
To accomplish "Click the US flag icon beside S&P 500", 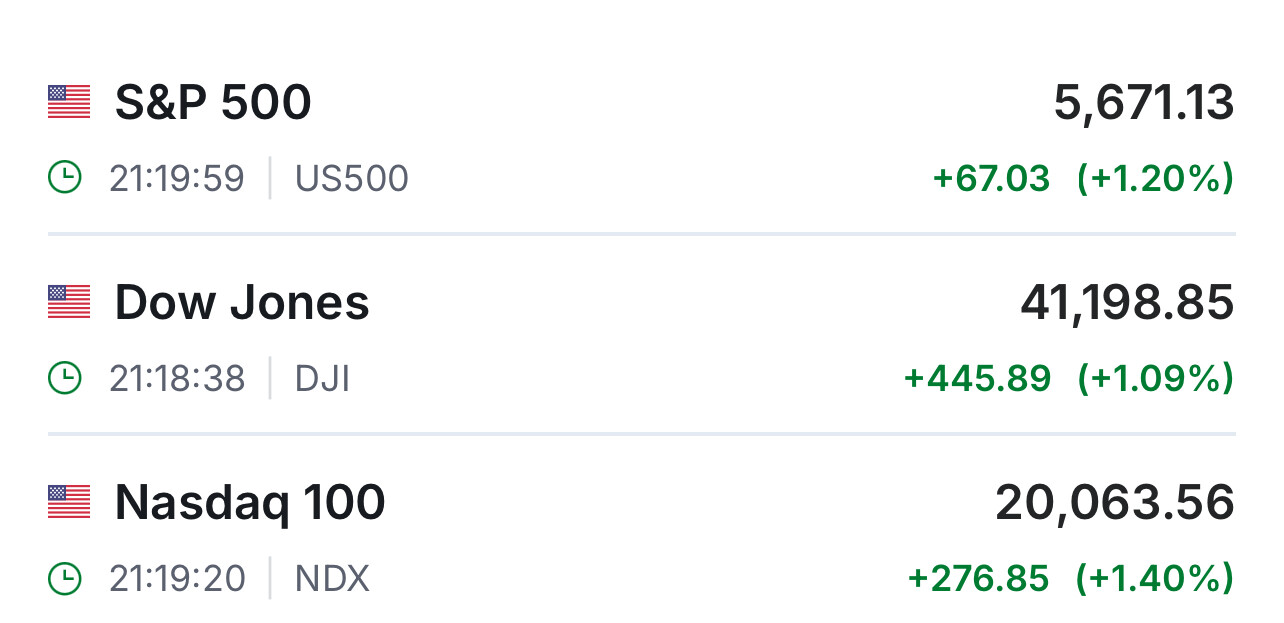I will click(x=69, y=102).
